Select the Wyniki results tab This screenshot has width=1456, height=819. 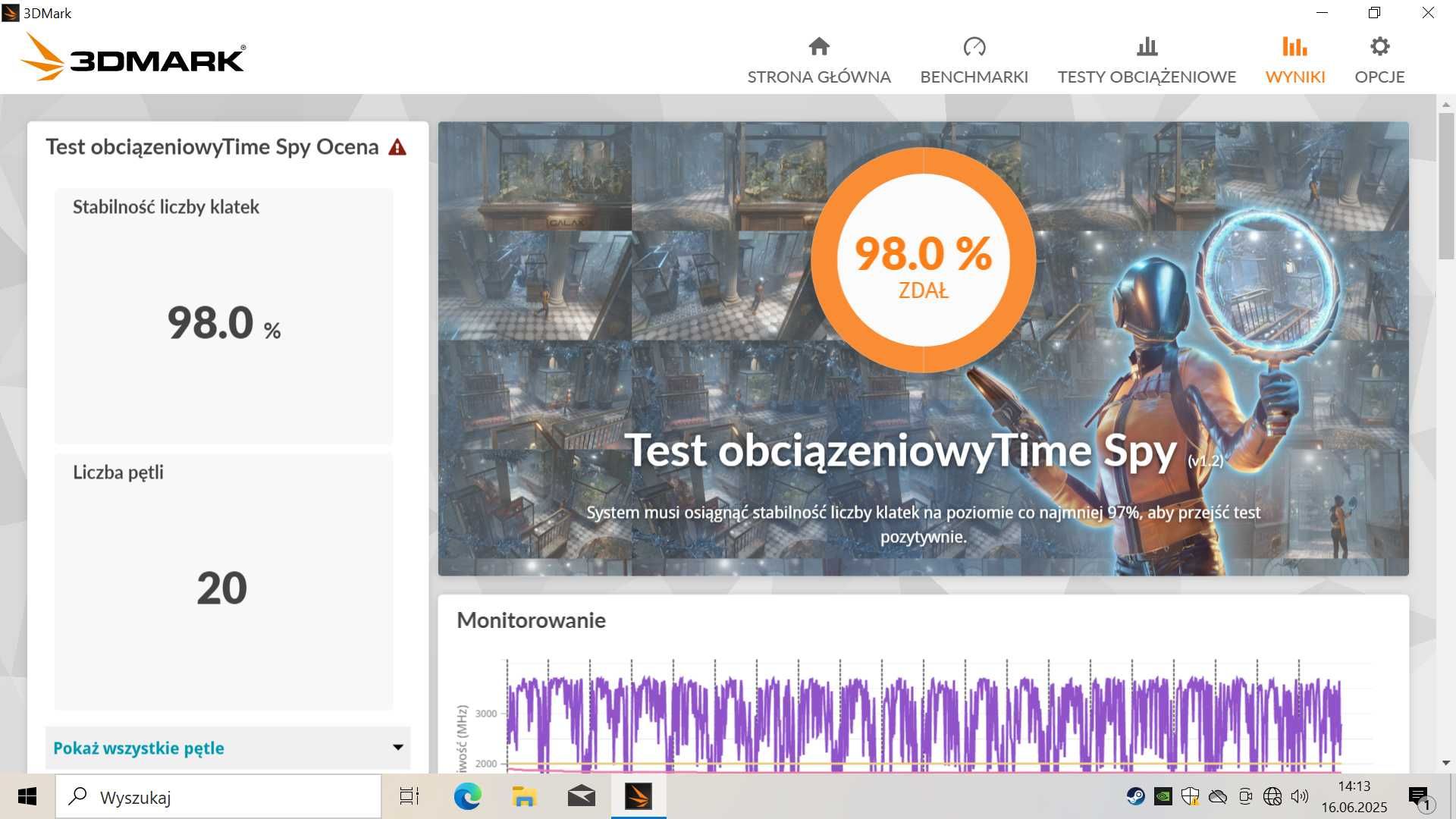[1295, 61]
